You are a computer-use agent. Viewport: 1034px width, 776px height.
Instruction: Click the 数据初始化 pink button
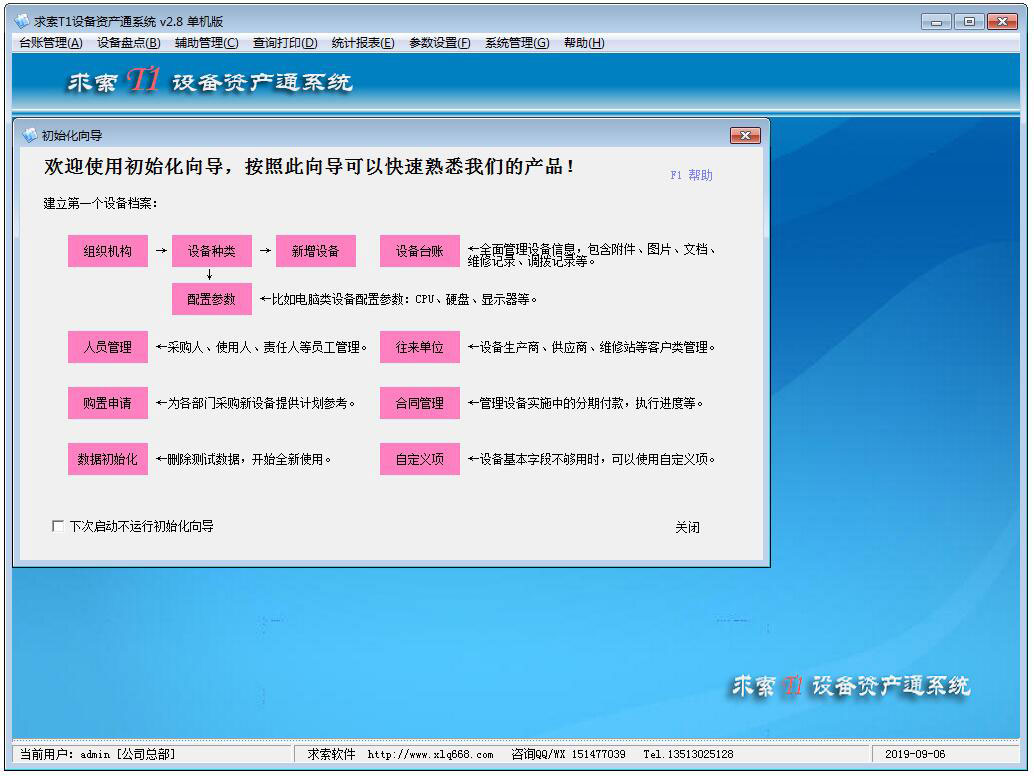(x=107, y=459)
